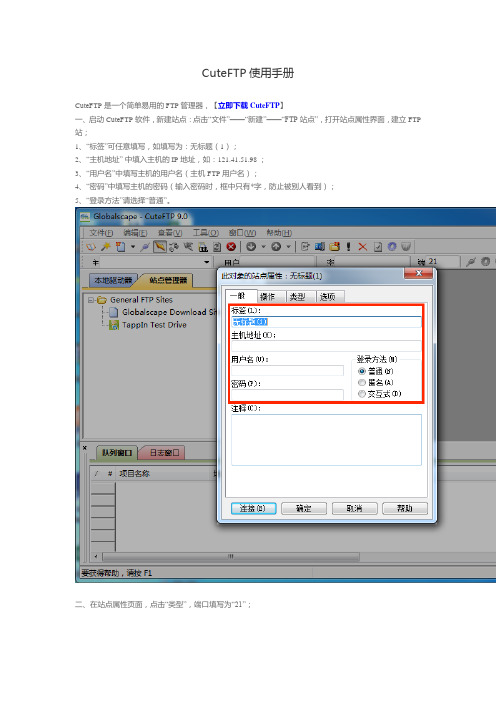Click the 密码 password field
496x702 pixels.
pos(287,394)
